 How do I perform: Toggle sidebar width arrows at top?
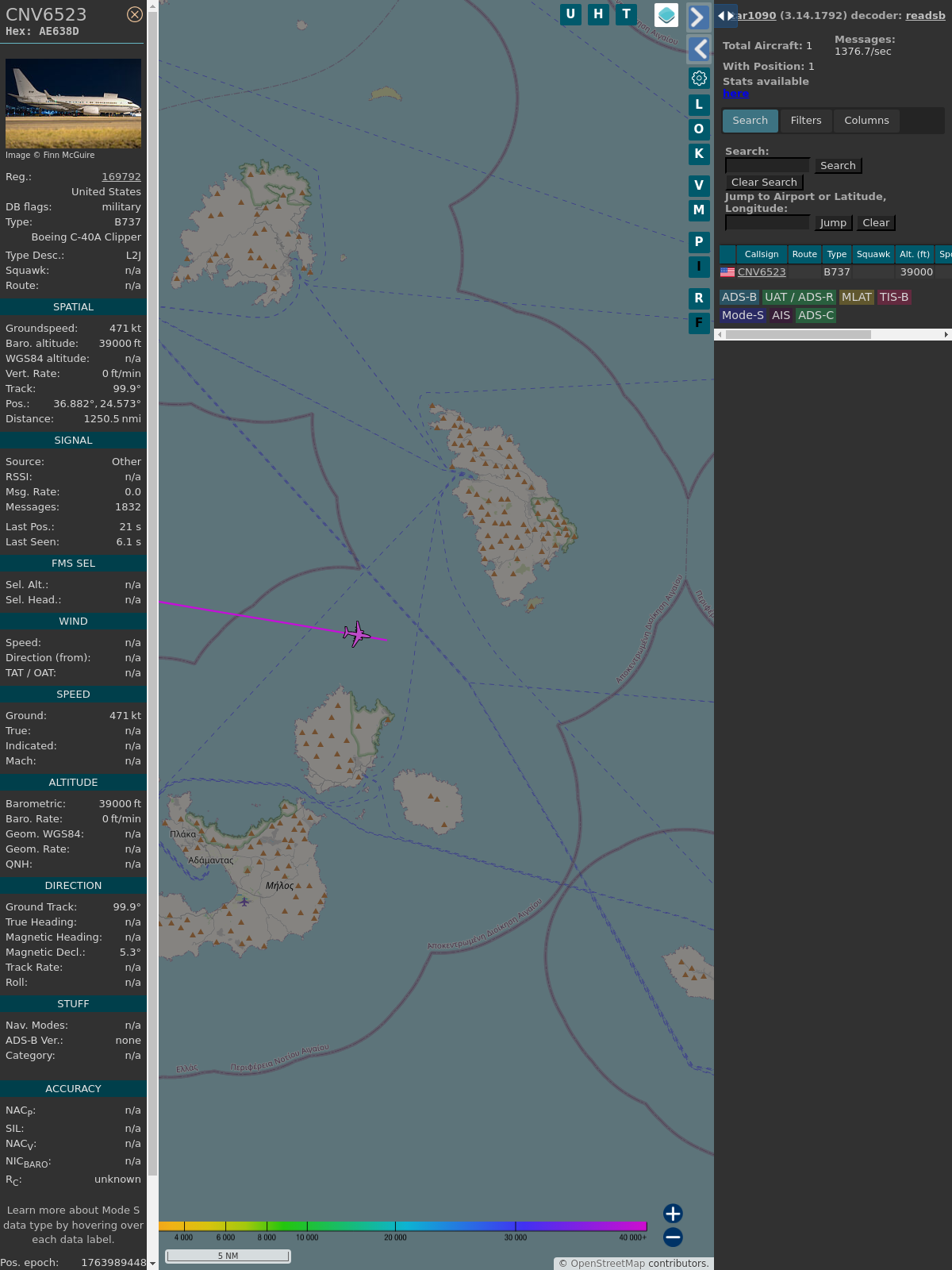point(726,16)
